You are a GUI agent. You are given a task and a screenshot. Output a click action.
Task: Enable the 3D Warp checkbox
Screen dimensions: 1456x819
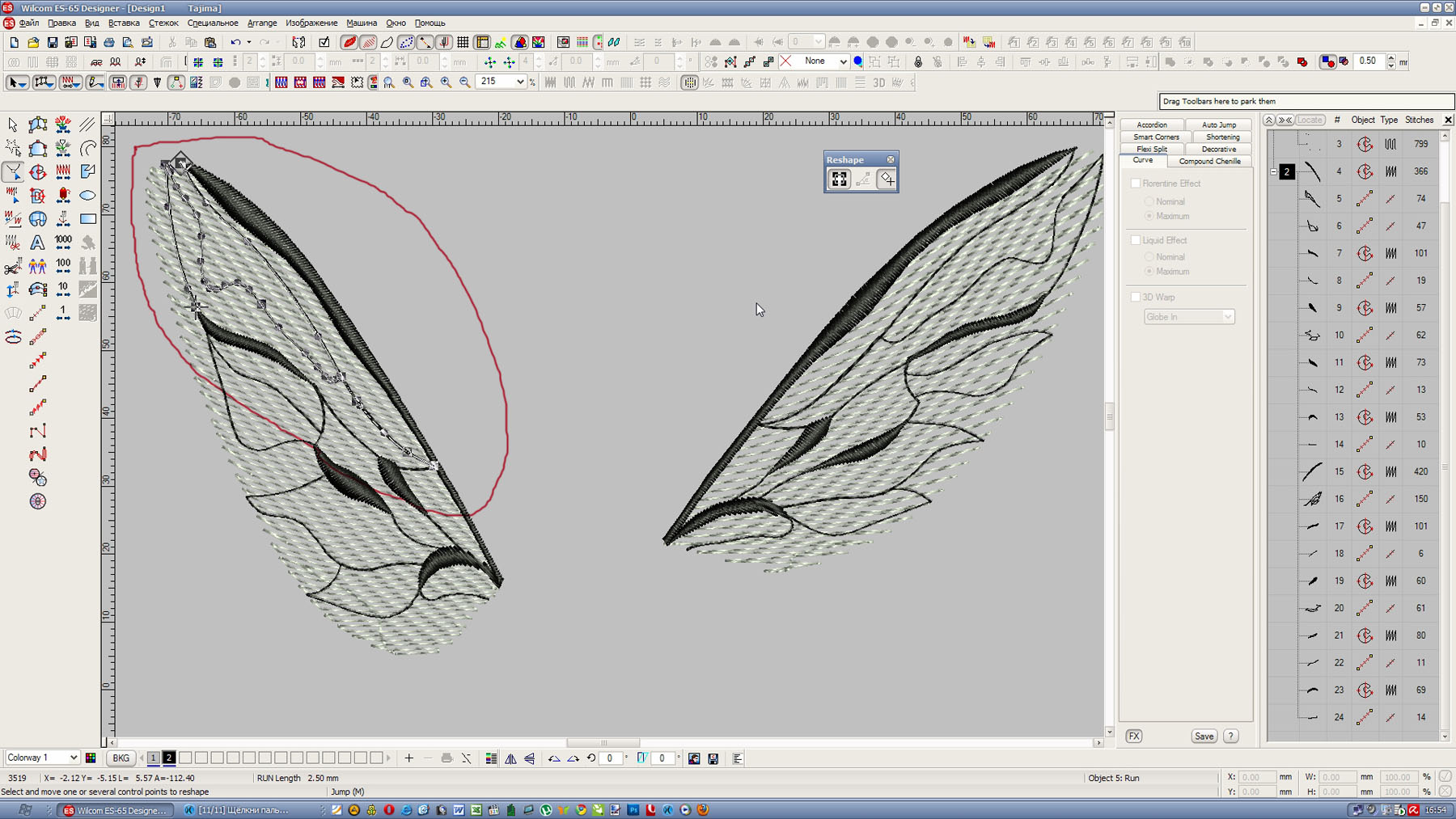click(1136, 297)
